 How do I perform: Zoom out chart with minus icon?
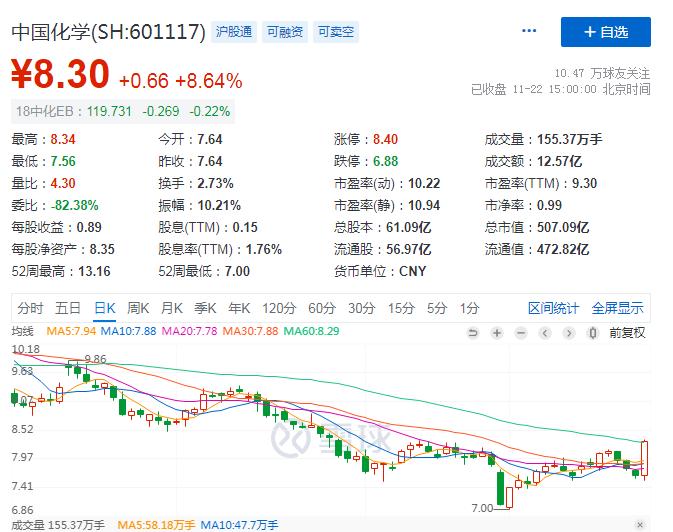pos(521,333)
